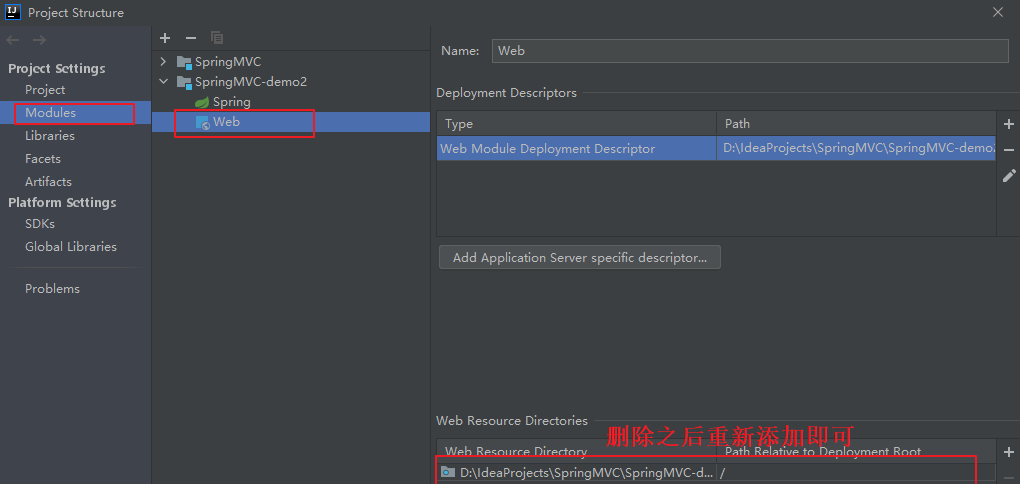Image resolution: width=1020 pixels, height=484 pixels.
Task: Copy the selected module item
Action: 217,38
